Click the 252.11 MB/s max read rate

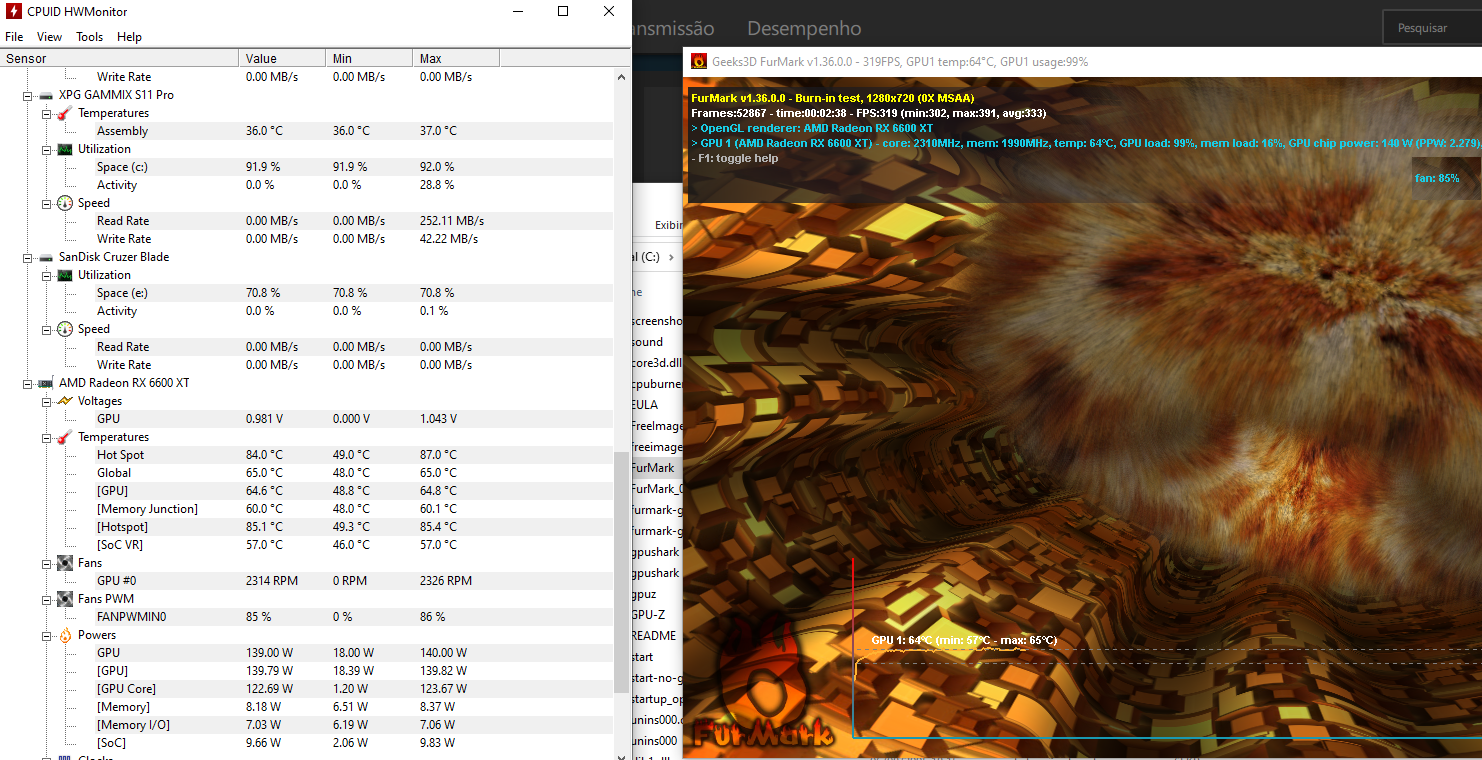[452, 221]
